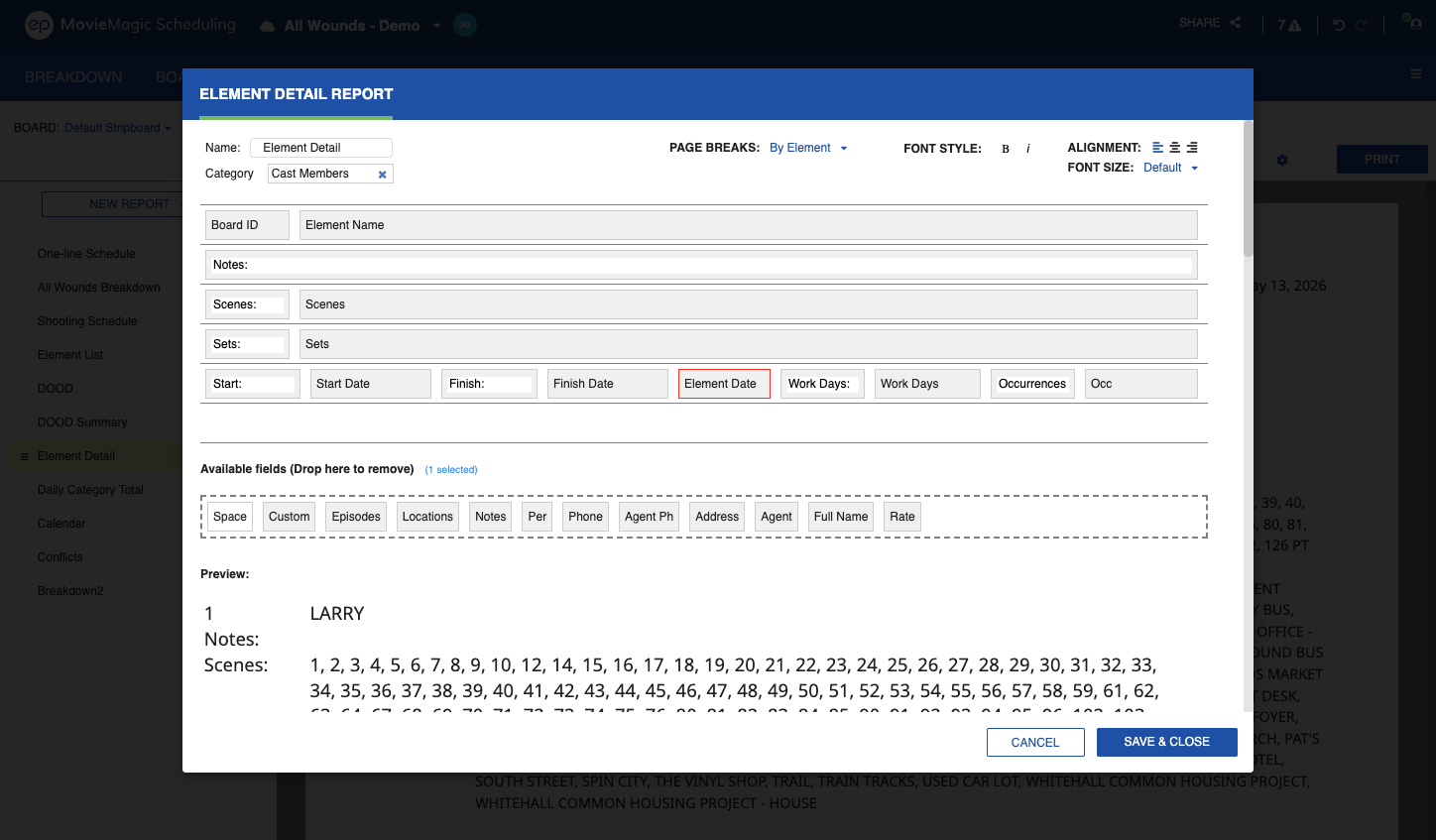Select the Occ field box

click(x=1141, y=384)
